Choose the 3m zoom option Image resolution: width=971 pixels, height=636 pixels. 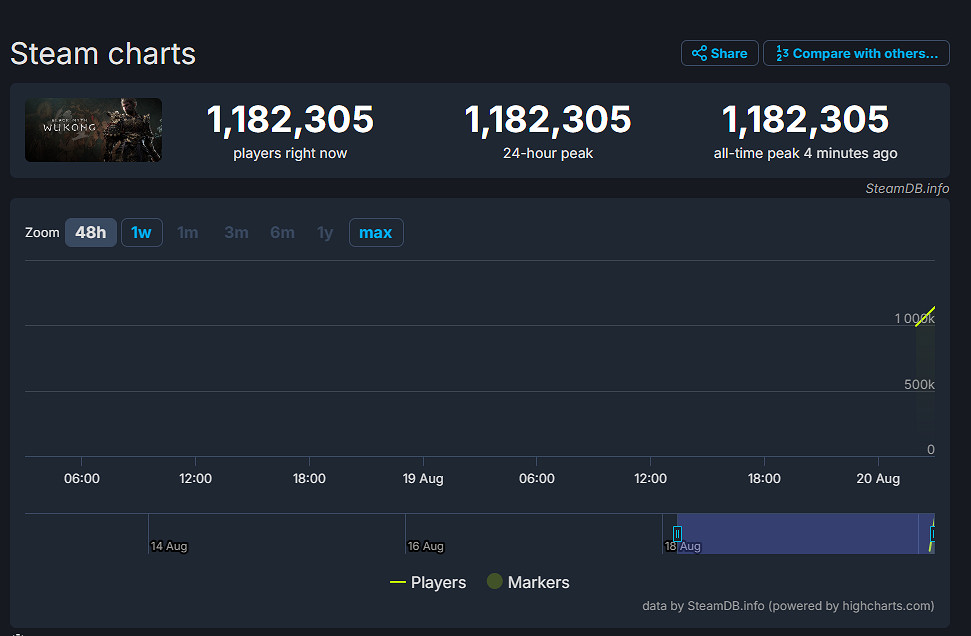(x=236, y=233)
